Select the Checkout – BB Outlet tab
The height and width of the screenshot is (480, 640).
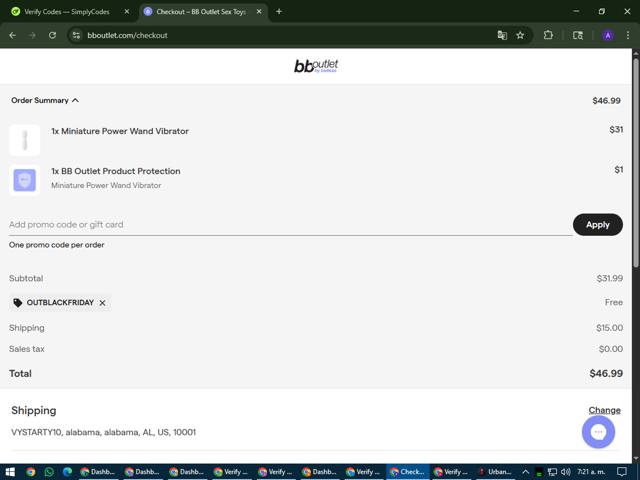(x=201, y=12)
